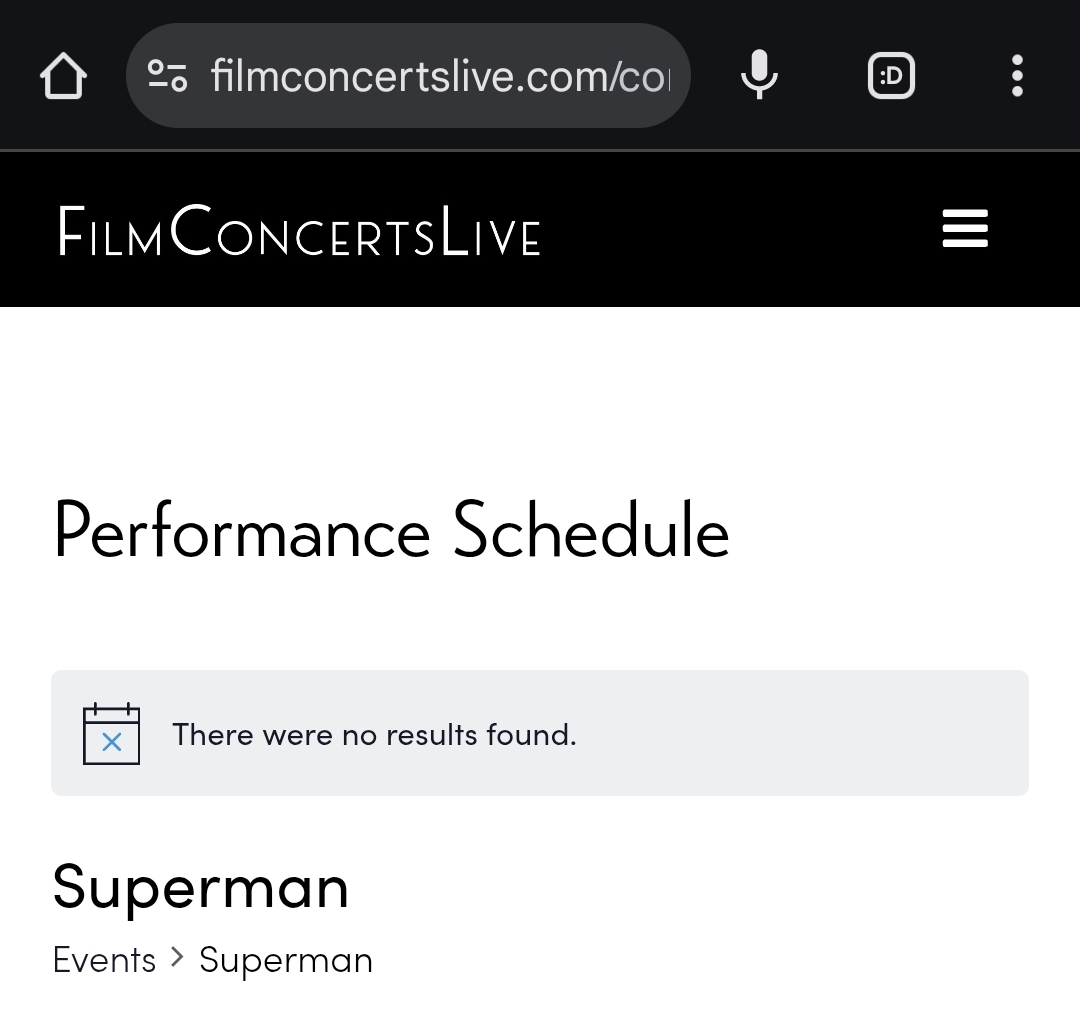Tap the browser Home icon
1080x1028 pixels.
63,76
